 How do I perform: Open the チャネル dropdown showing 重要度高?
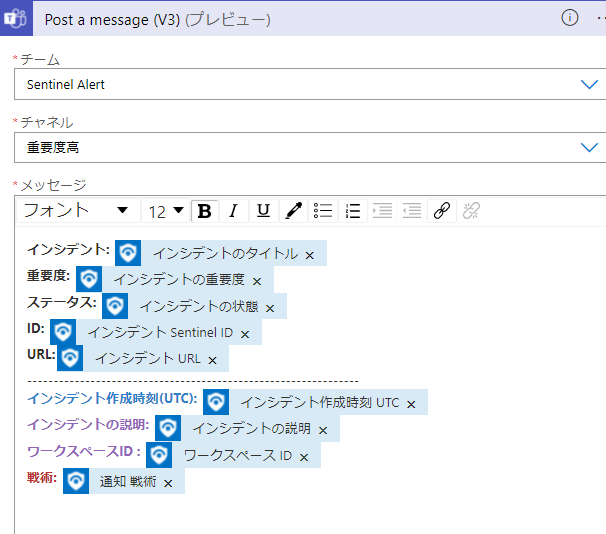[x=310, y=147]
